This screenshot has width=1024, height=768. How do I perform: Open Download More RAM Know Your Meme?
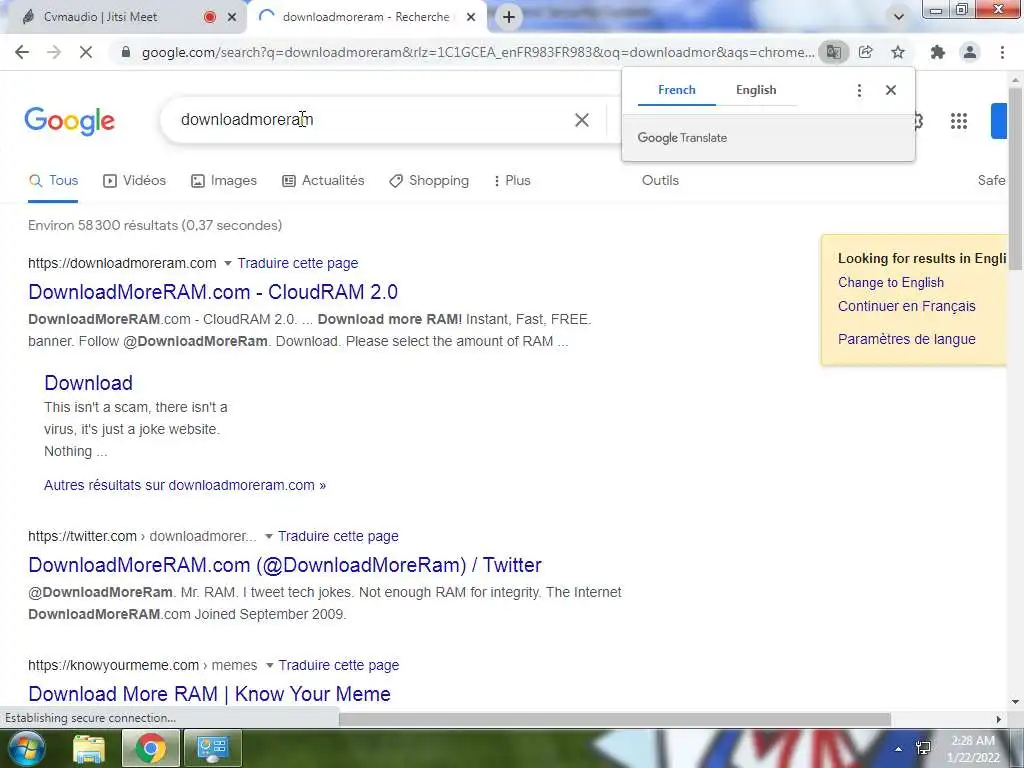click(x=209, y=694)
